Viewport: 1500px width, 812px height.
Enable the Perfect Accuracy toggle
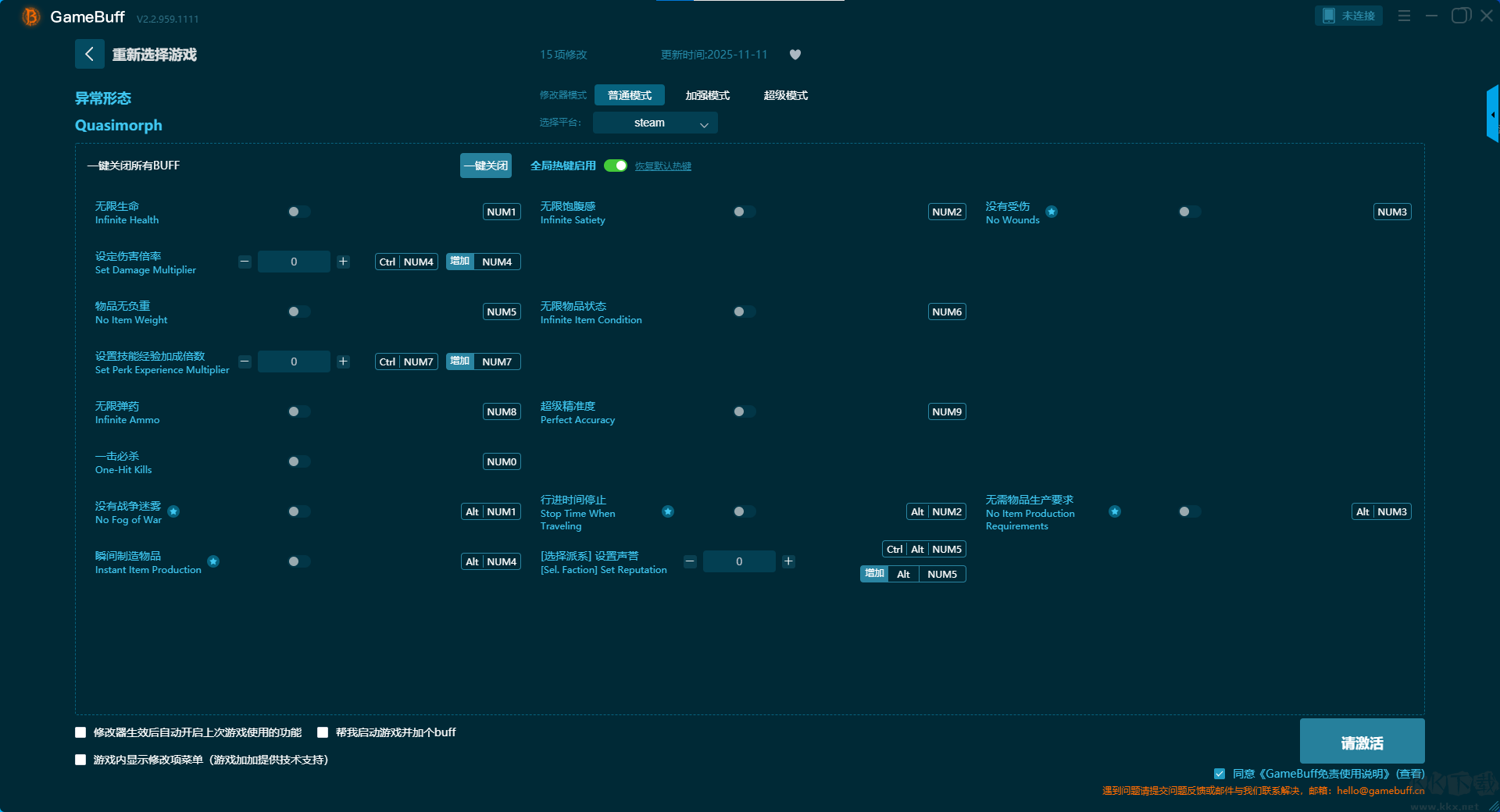tap(744, 411)
